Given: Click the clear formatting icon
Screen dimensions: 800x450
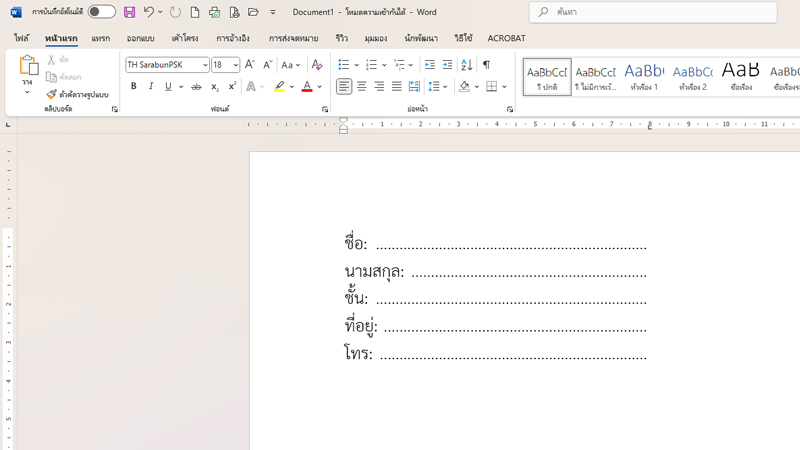Looking at the screenshot, I should point(317,65).
